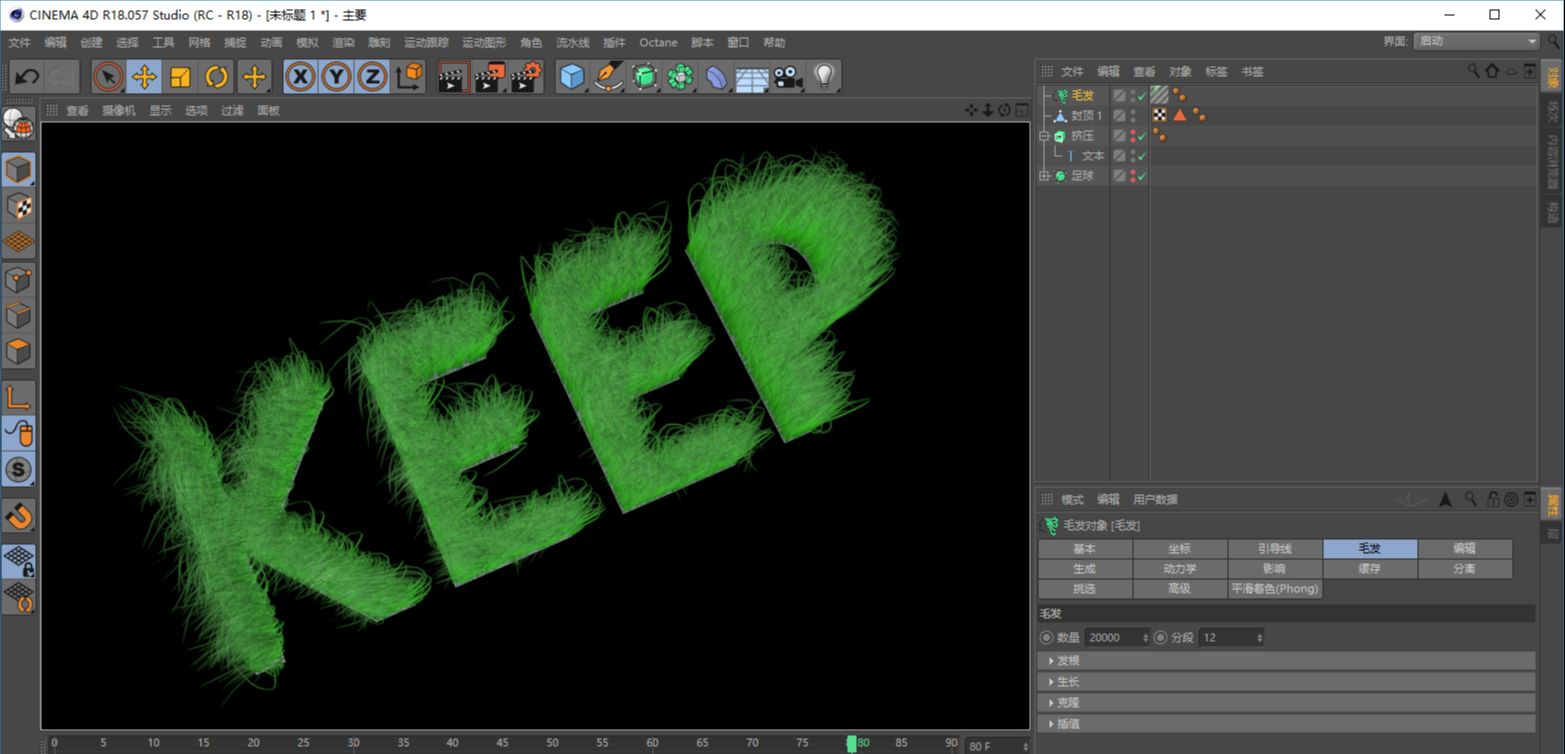Click the blue bend deformer icon
This screenshot has width=1565, height=754.
[x=716, y=77]
